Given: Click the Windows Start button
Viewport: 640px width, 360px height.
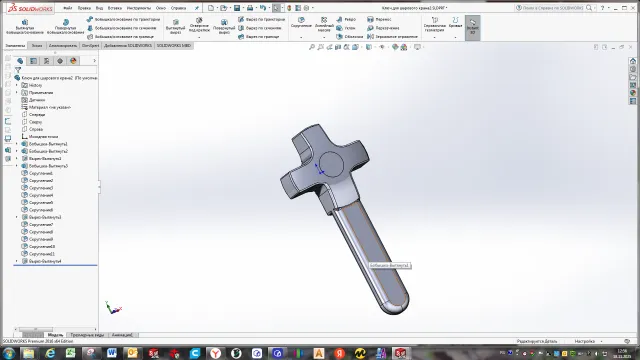Looking at the screenshot, I should tap(8, 353).
